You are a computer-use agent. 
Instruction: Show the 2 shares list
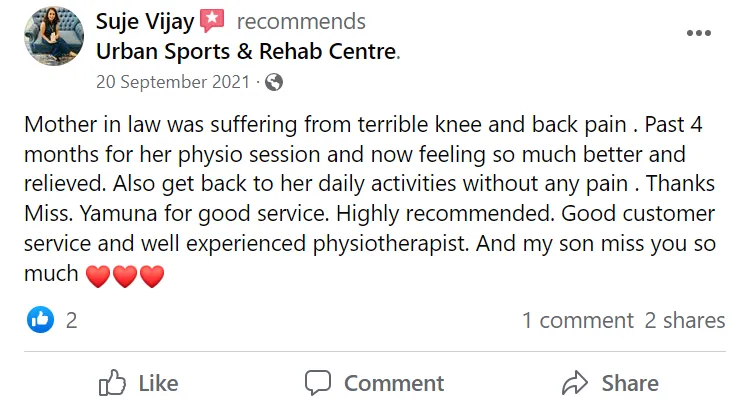pos(685,320)
